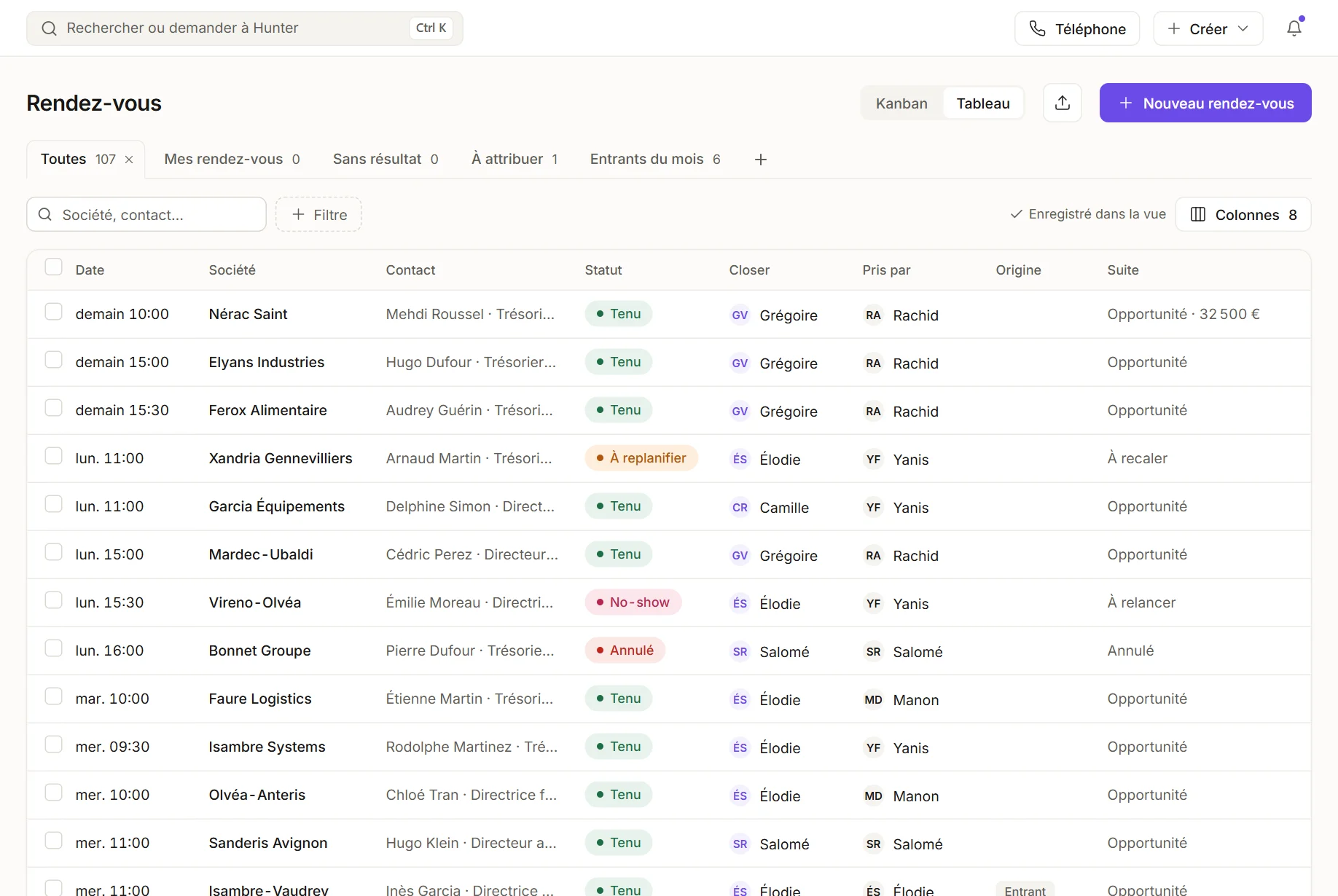The image size is (1338, 896).
Task: Click the Opportunité · 32 500 € cell
Action: point(1184,314)
